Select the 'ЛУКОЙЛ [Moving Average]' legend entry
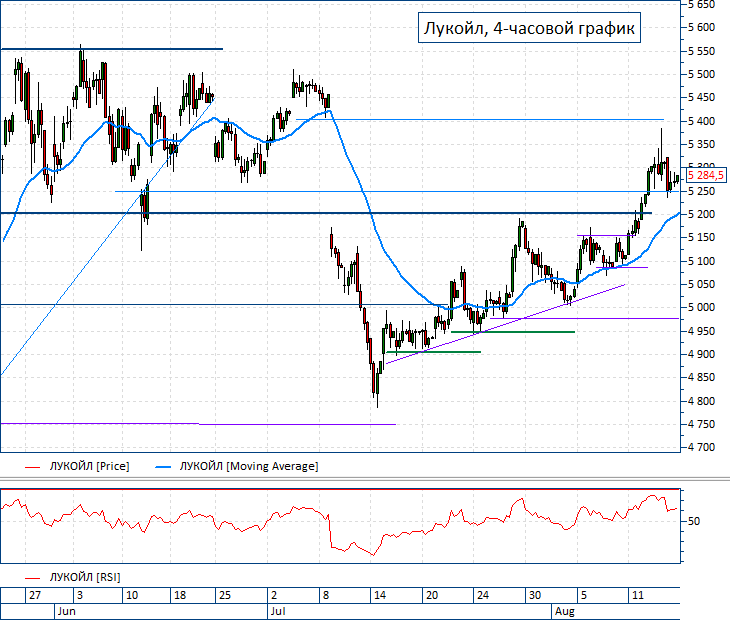 tap(249, 466)
